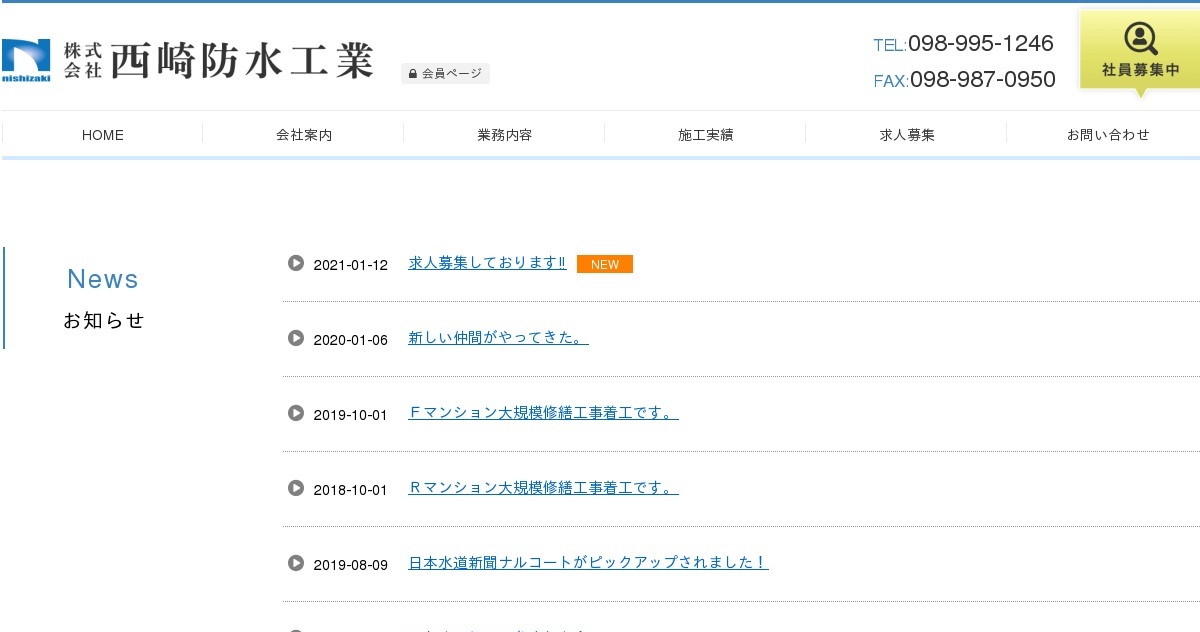Open 日本水道新聞ナルコート pickup news link
Screen dimensions: 1200x632
click(x=588, y=563)
